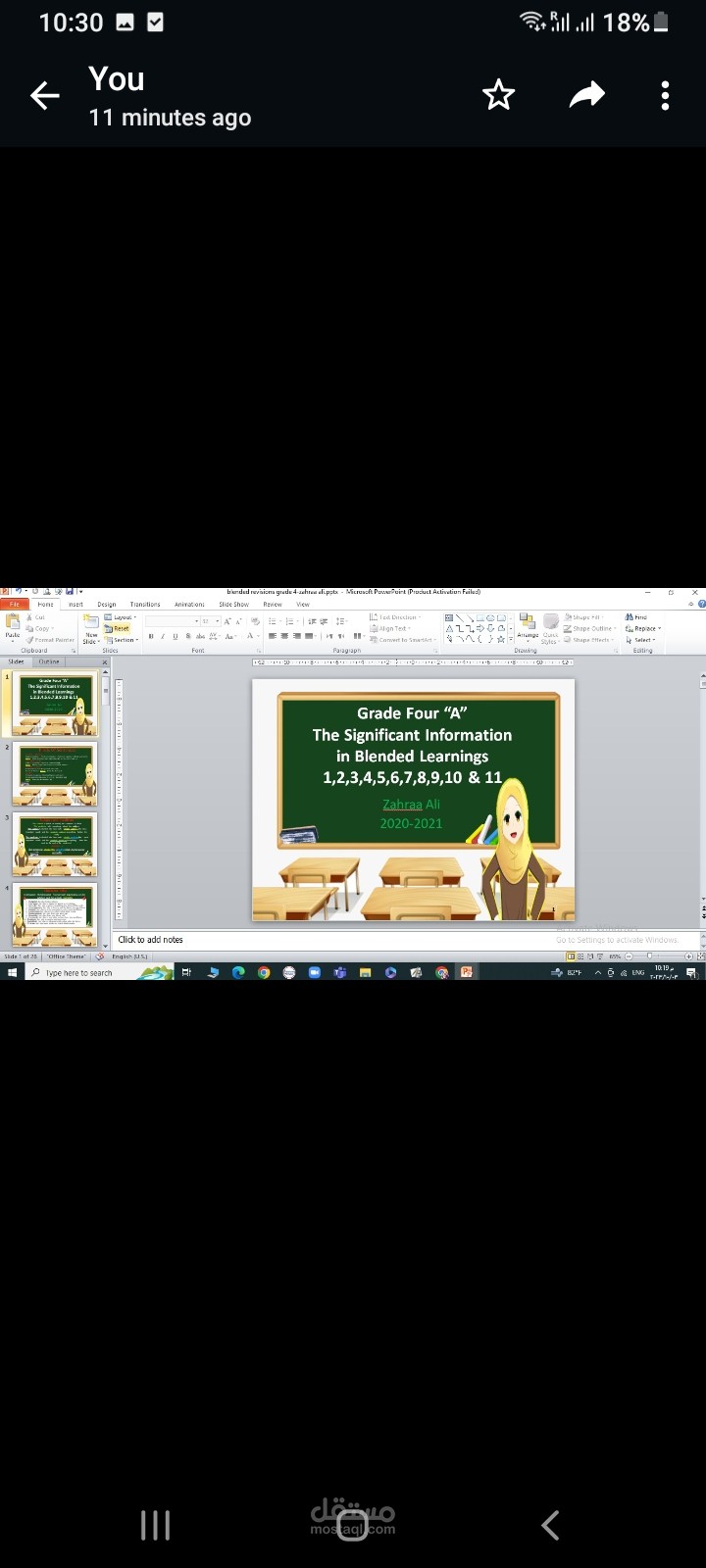706x1568 pixels.
Task: Click Format Painter in the ribbon
Action: tap(50, 640)
